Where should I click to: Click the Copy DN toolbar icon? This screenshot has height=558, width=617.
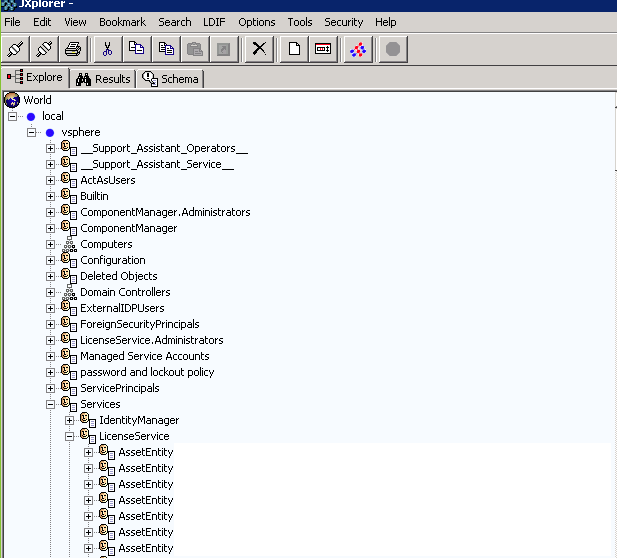point(166,50)
